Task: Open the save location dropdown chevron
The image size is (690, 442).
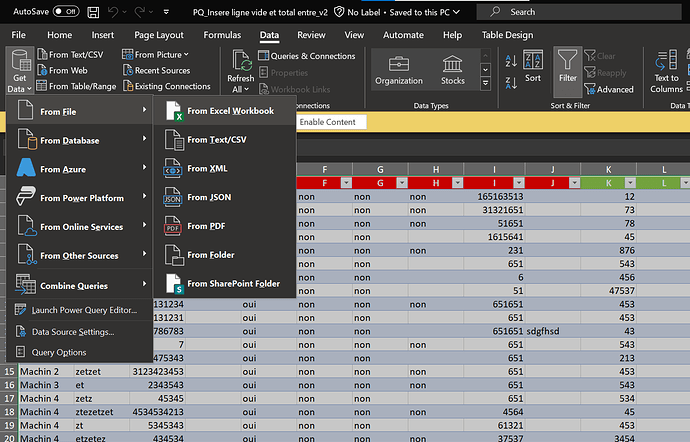Action: 456,12
